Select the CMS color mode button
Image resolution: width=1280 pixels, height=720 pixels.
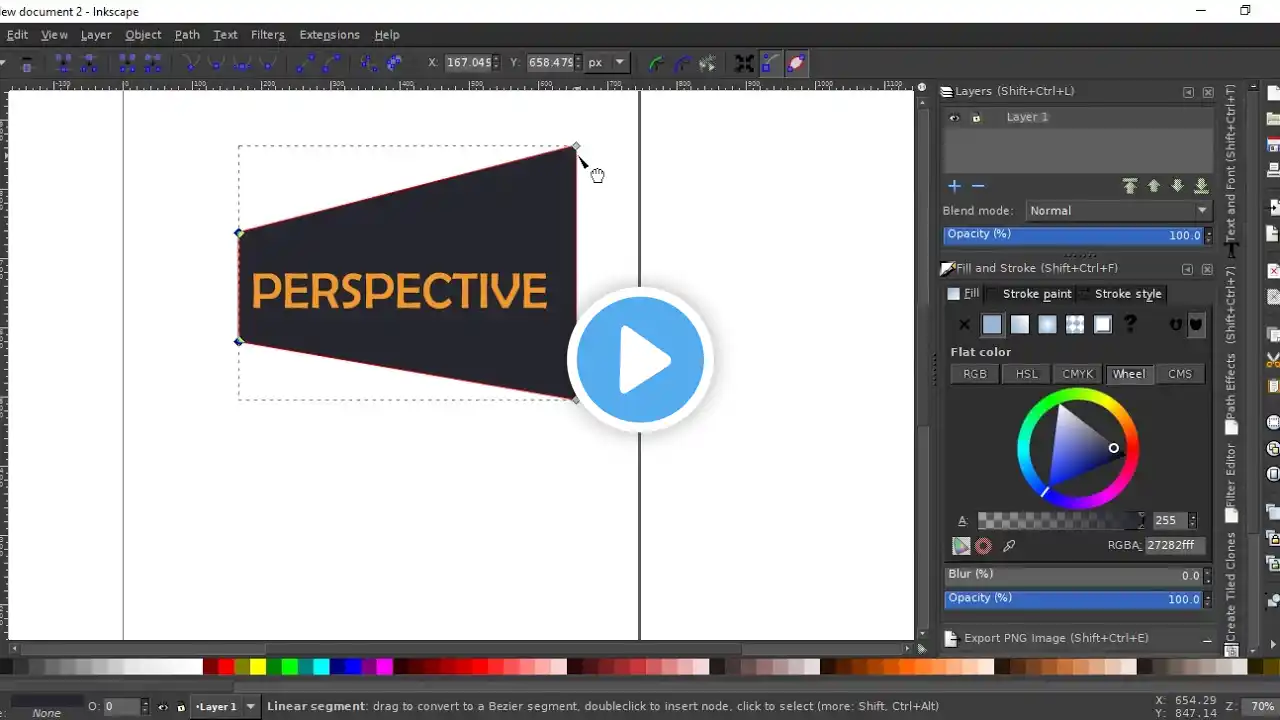1180,374
